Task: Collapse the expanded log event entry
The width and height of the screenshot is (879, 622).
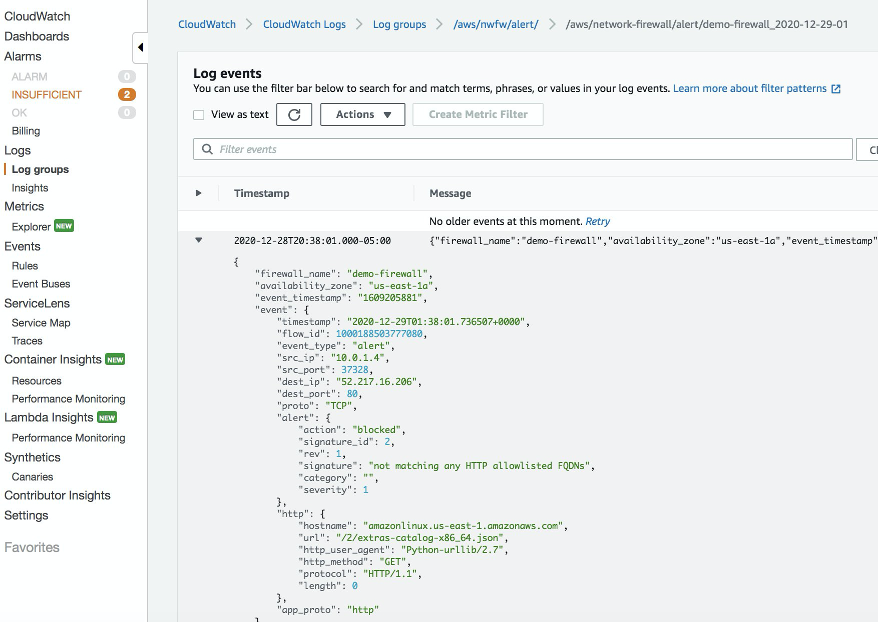Action: [199, 240]
